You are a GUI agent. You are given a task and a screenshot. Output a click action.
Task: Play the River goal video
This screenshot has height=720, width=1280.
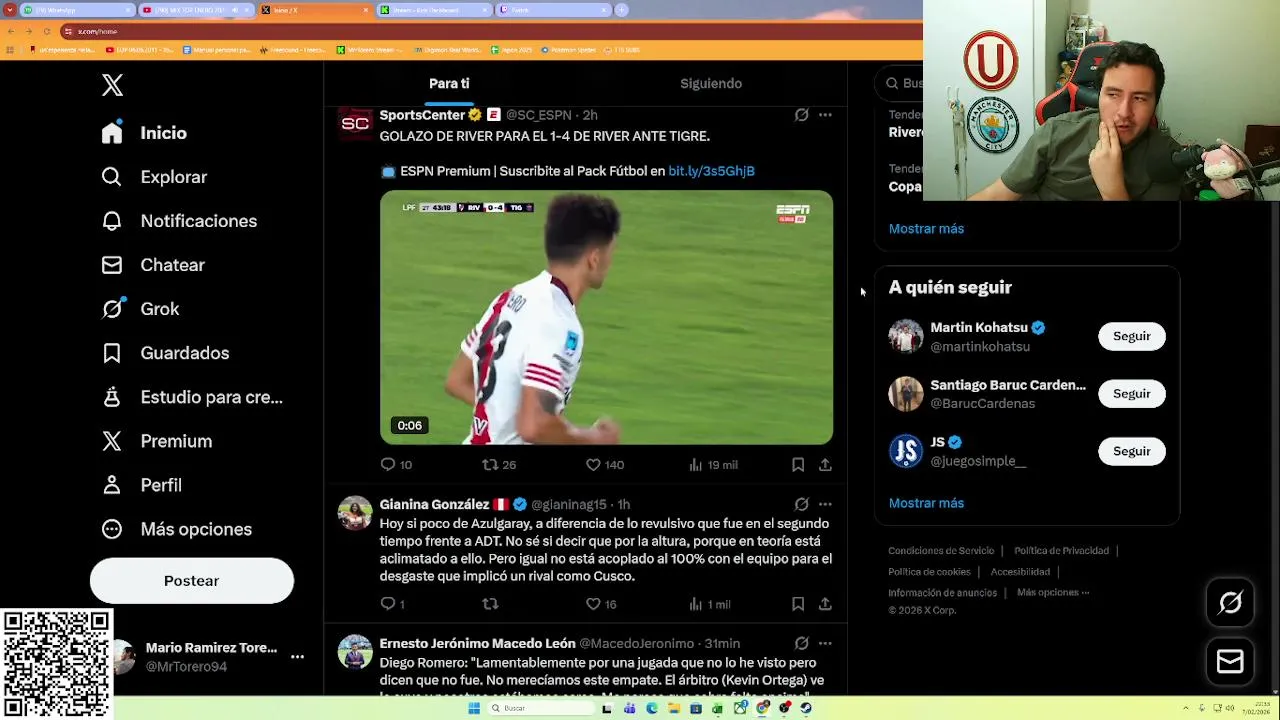pyautogui.click(x=606, y=317)
